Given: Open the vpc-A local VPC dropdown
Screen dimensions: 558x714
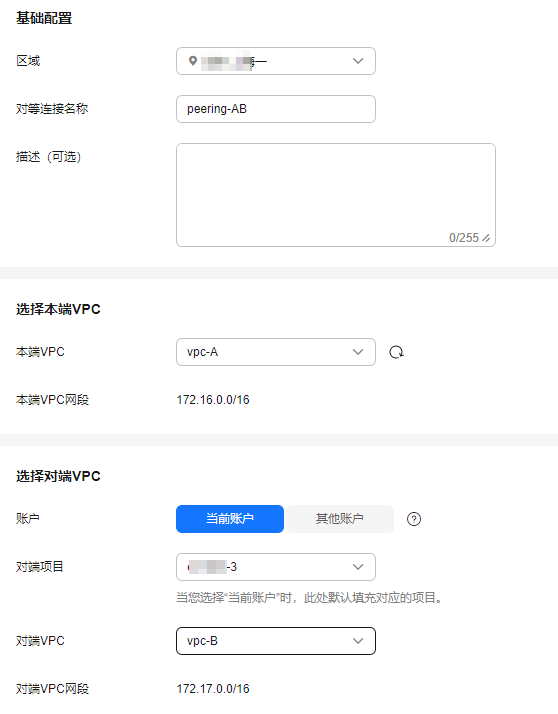Looking at the screenshot, I should pos(276,352).
